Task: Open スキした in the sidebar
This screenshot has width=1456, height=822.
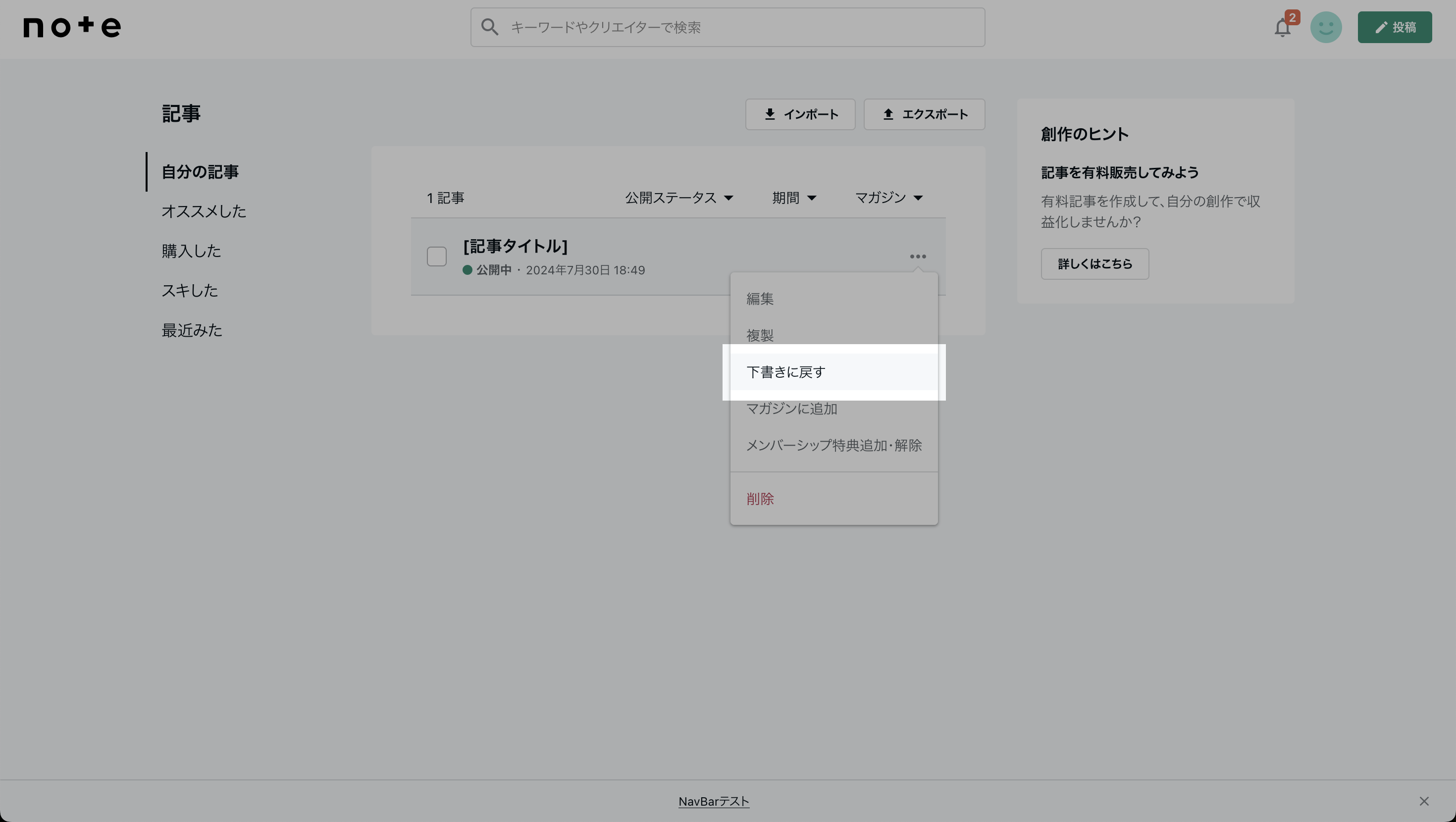Action: point(190,291)
